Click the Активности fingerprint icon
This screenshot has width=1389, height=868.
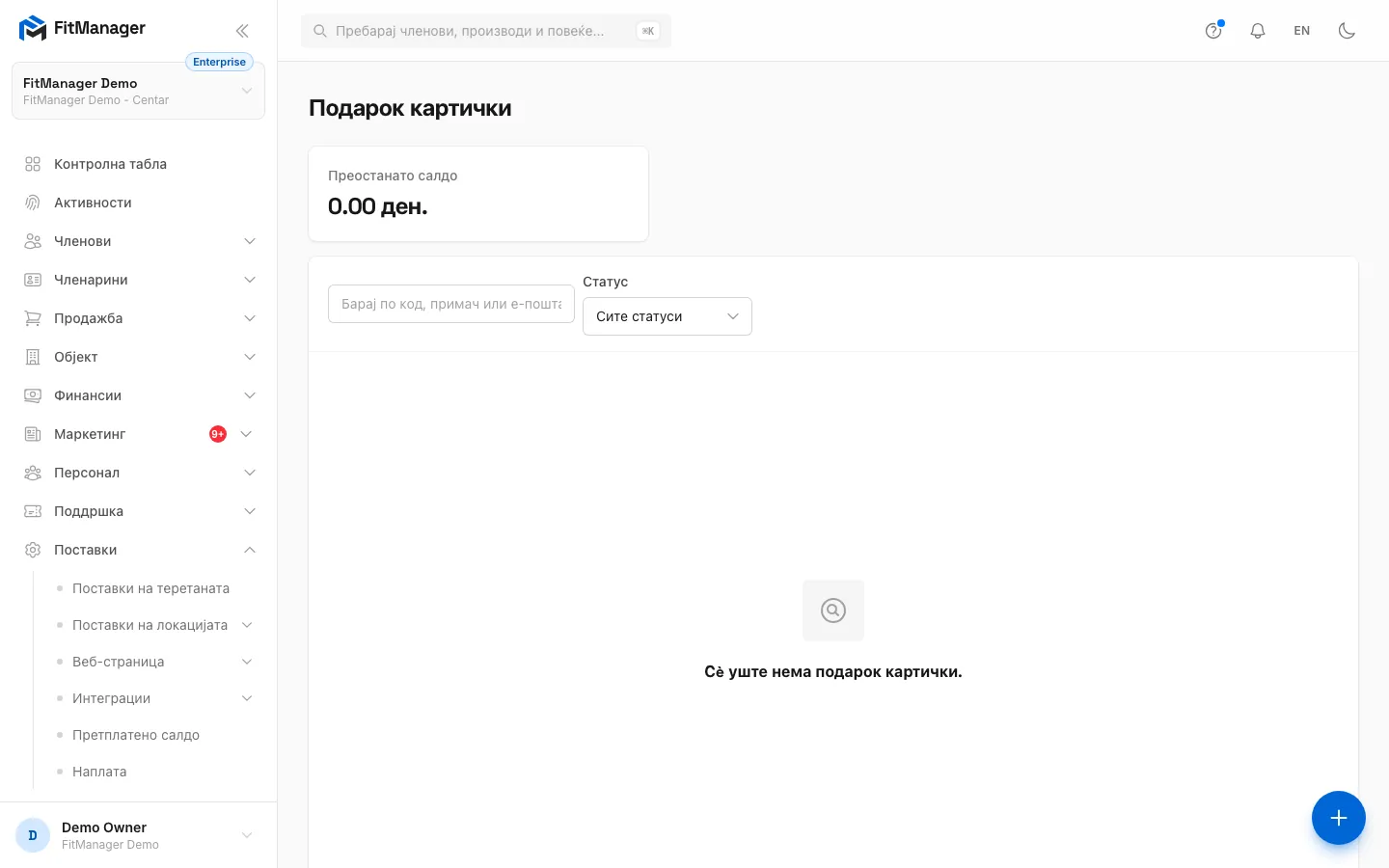[33, 203]
